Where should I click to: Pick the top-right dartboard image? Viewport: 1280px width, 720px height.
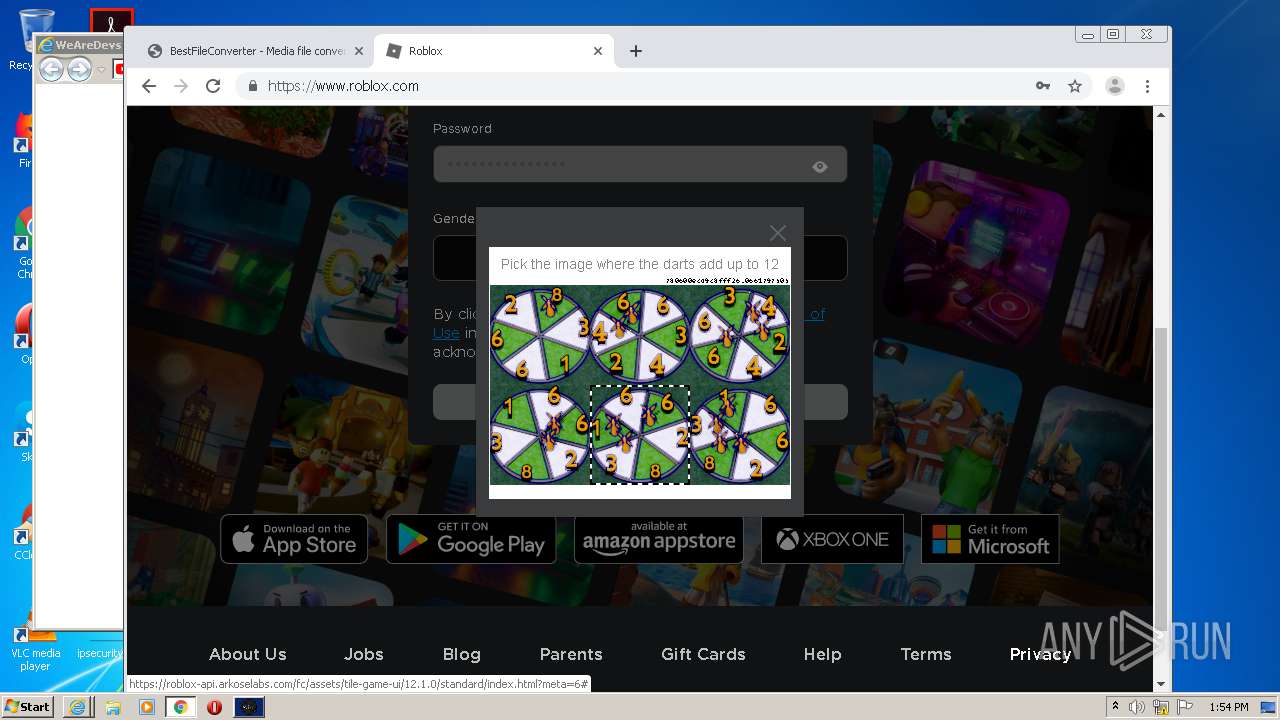pyautogui.click(x=740, y=335)
